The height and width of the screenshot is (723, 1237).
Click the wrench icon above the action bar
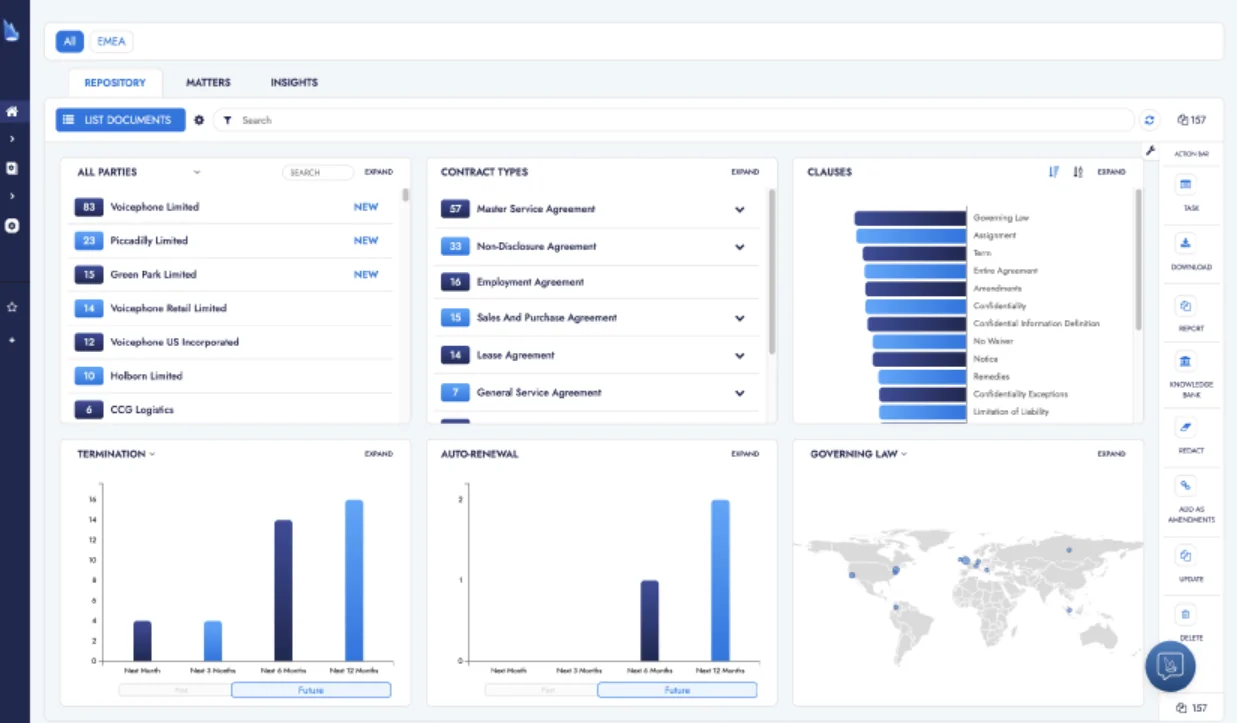coord(1150,150)
